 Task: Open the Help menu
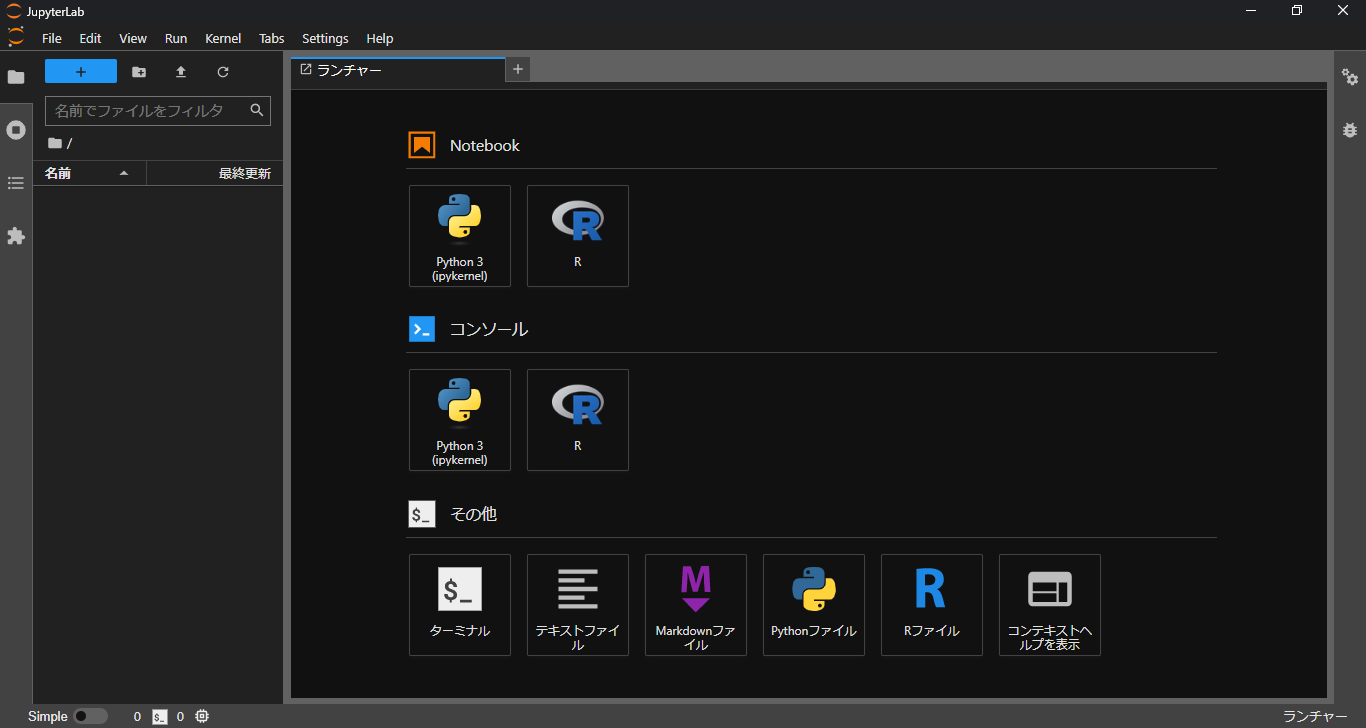point(380,38)
